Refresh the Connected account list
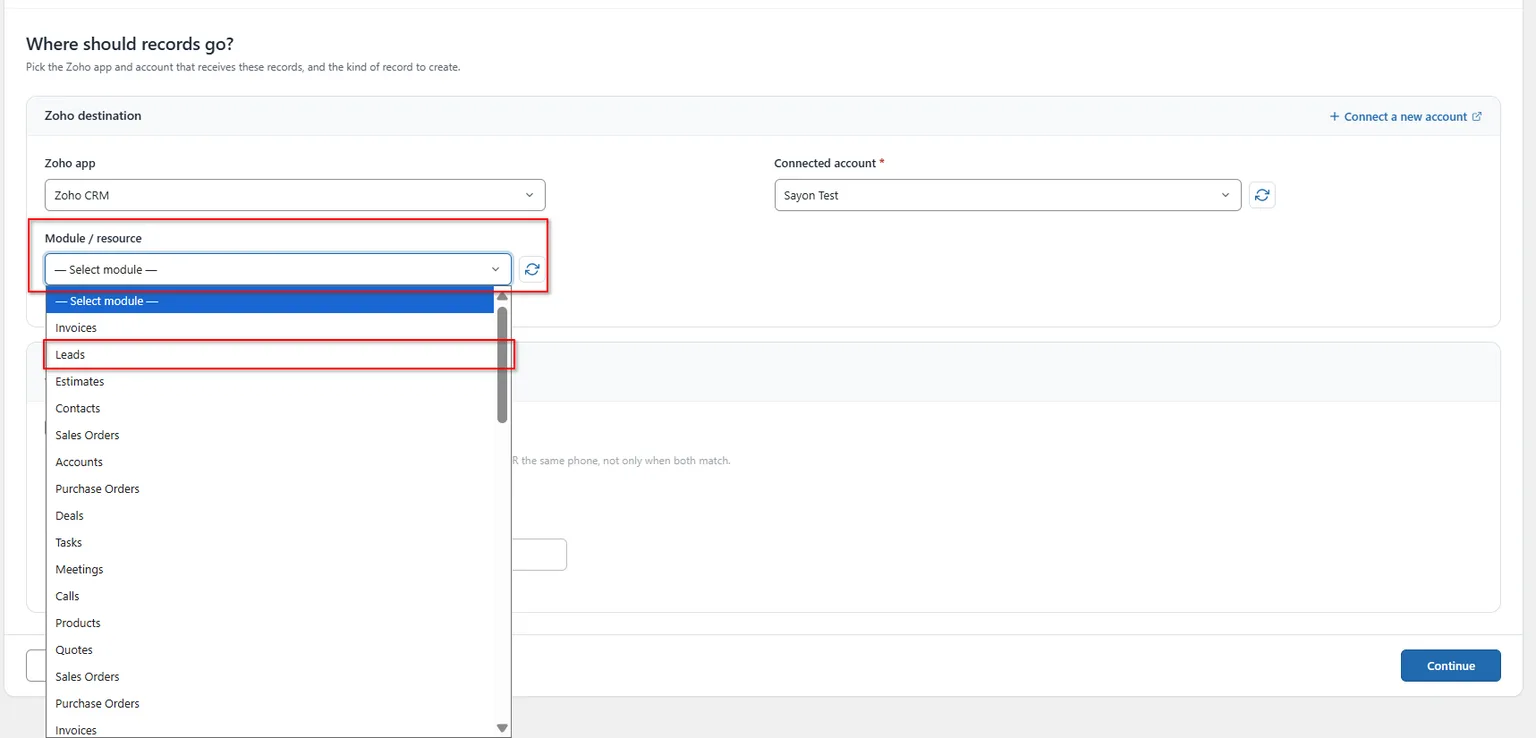This screenshot has height=738, width=1536. pos(1262,195)
